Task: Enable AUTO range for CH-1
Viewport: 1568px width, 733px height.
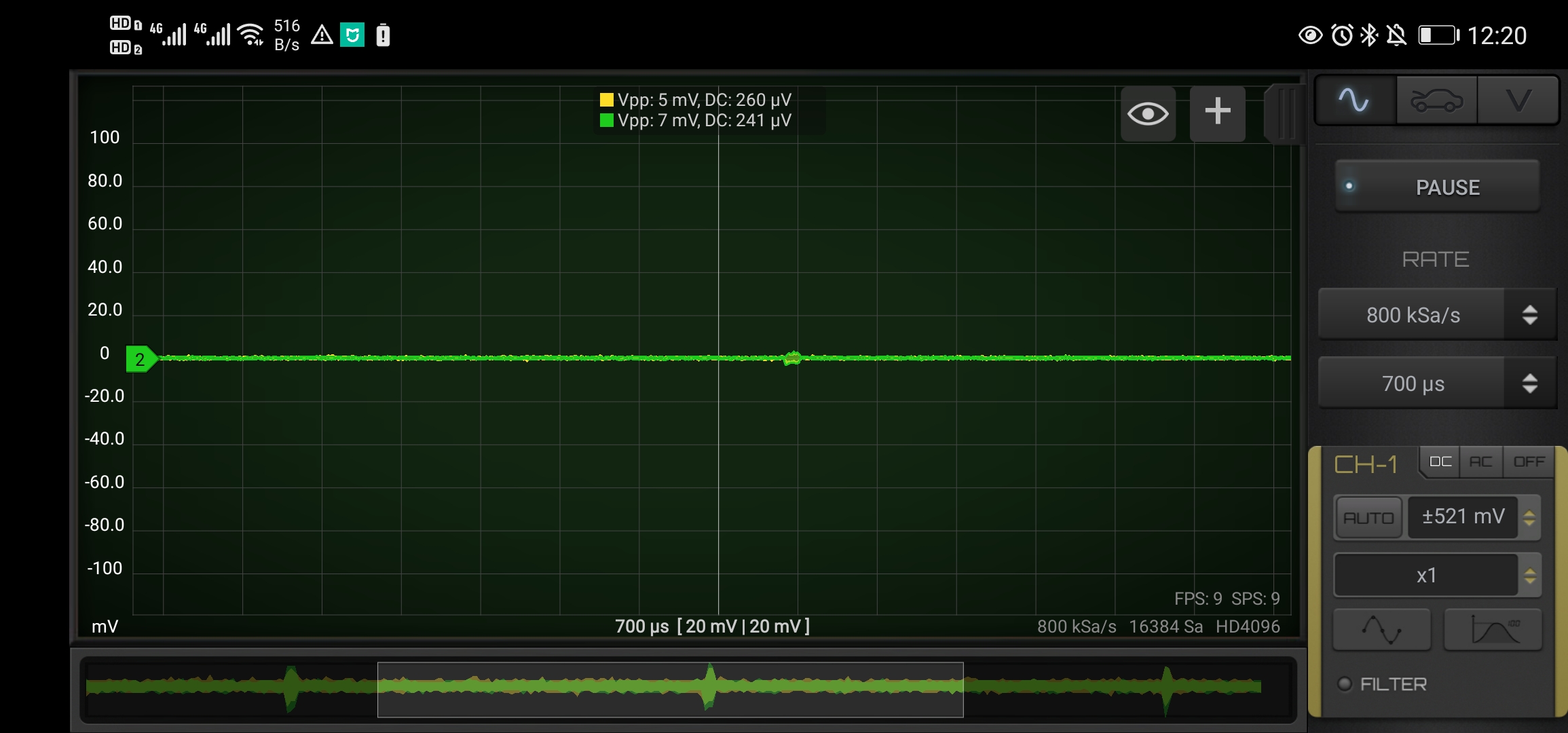Action: (1368, 518)
